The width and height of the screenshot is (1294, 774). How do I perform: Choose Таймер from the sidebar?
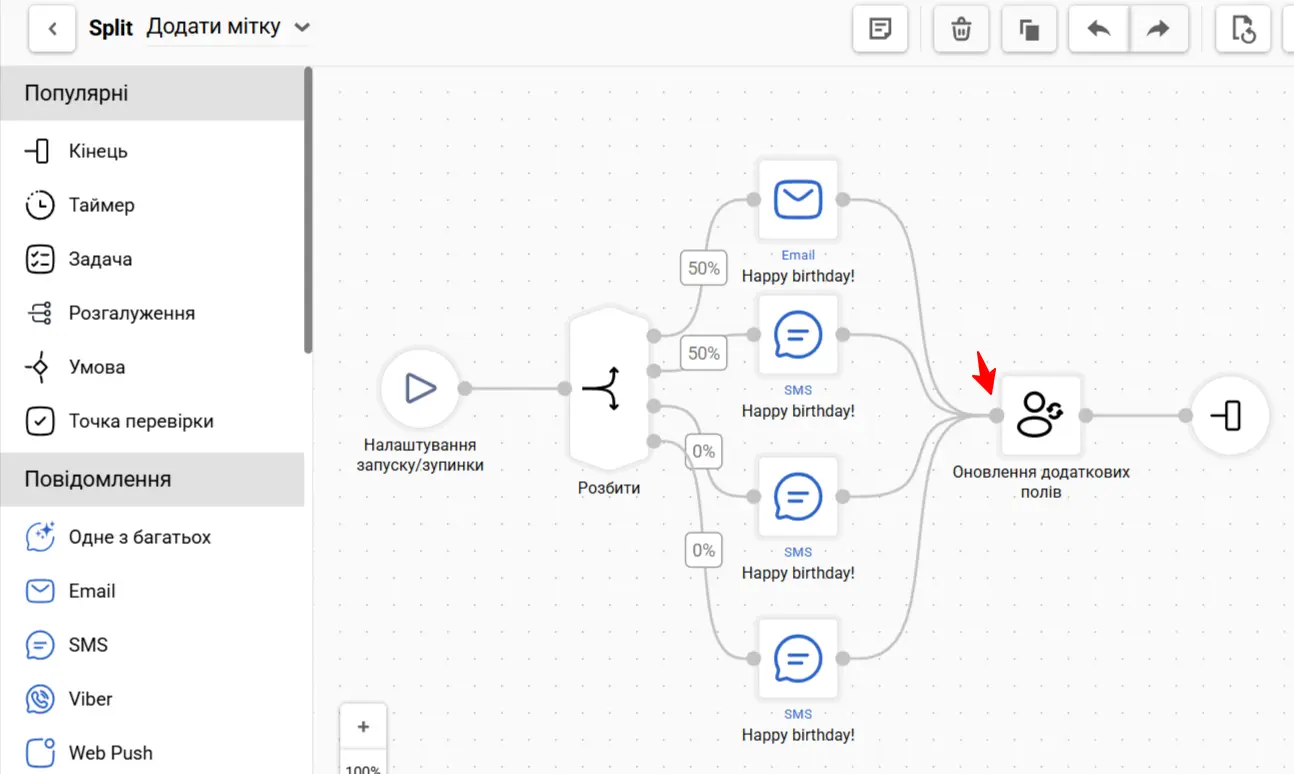(x=101, y=205)
